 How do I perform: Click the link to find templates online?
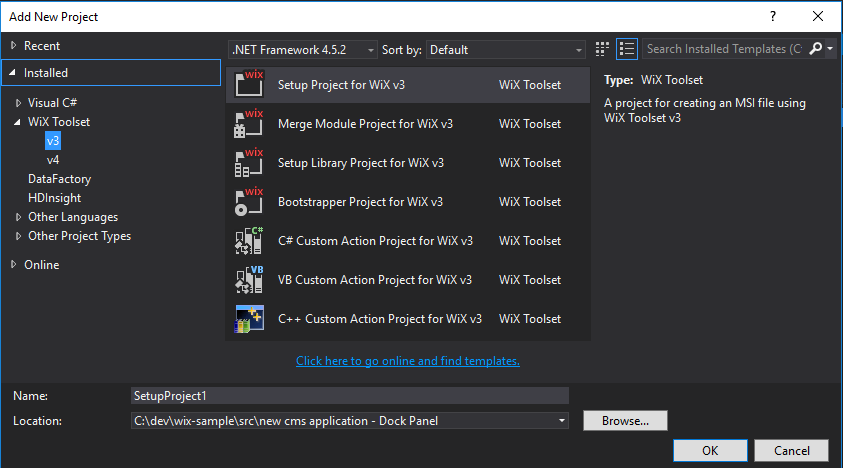[x=407, y=361]
